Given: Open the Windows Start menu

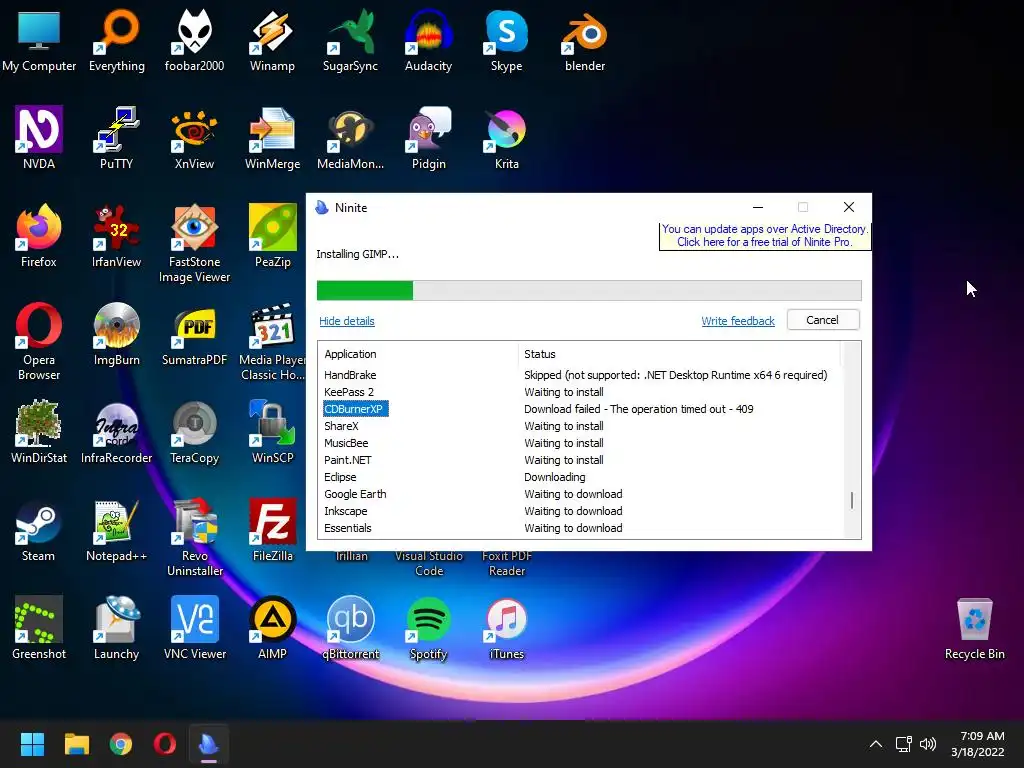Looking at the screenshot, I should pyautogui.click(x=32, y=744).
